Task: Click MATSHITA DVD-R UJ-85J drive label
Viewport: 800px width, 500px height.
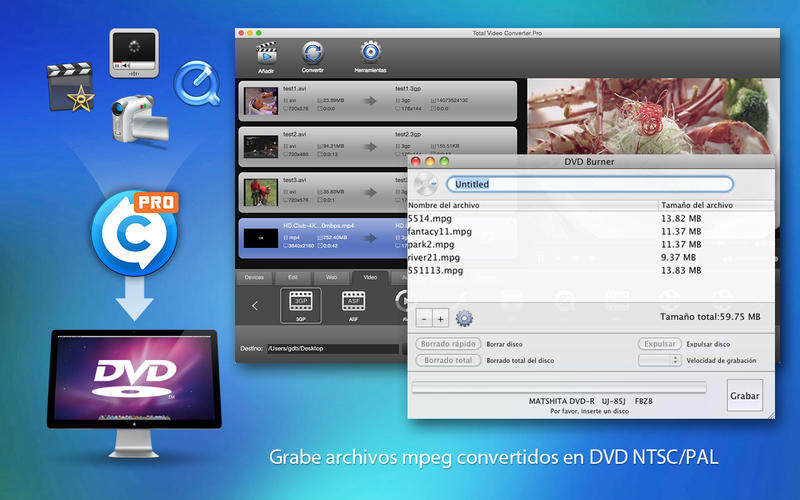Action: click(x=590, y=402)
